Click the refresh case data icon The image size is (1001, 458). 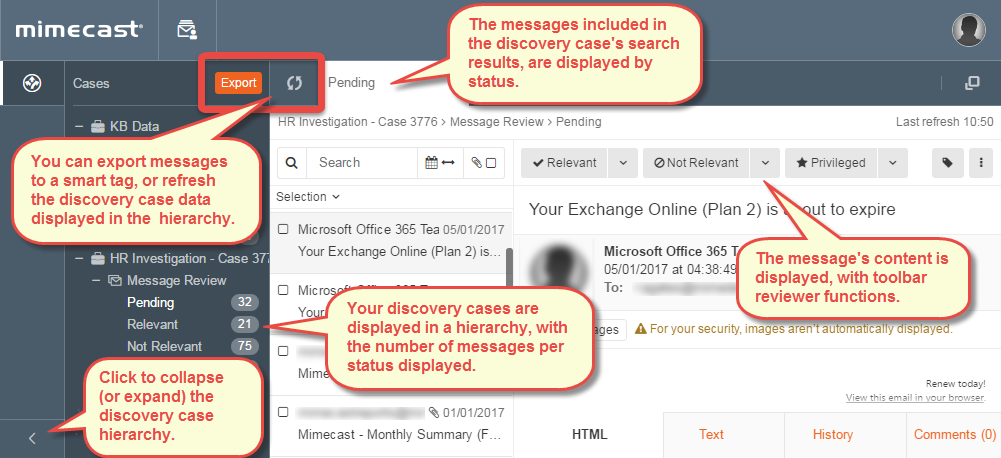(294, 83)
